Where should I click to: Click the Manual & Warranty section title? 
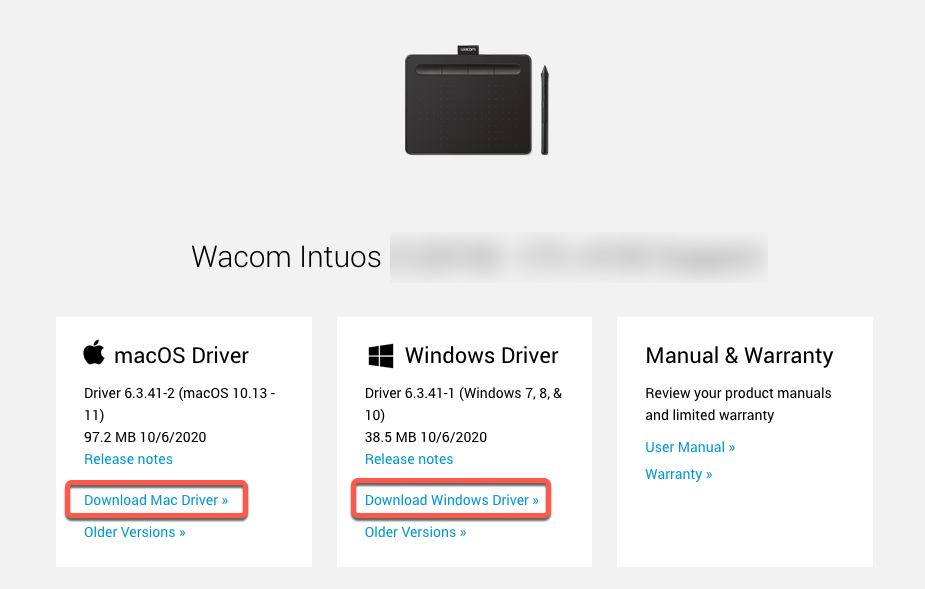coord(739,355)
